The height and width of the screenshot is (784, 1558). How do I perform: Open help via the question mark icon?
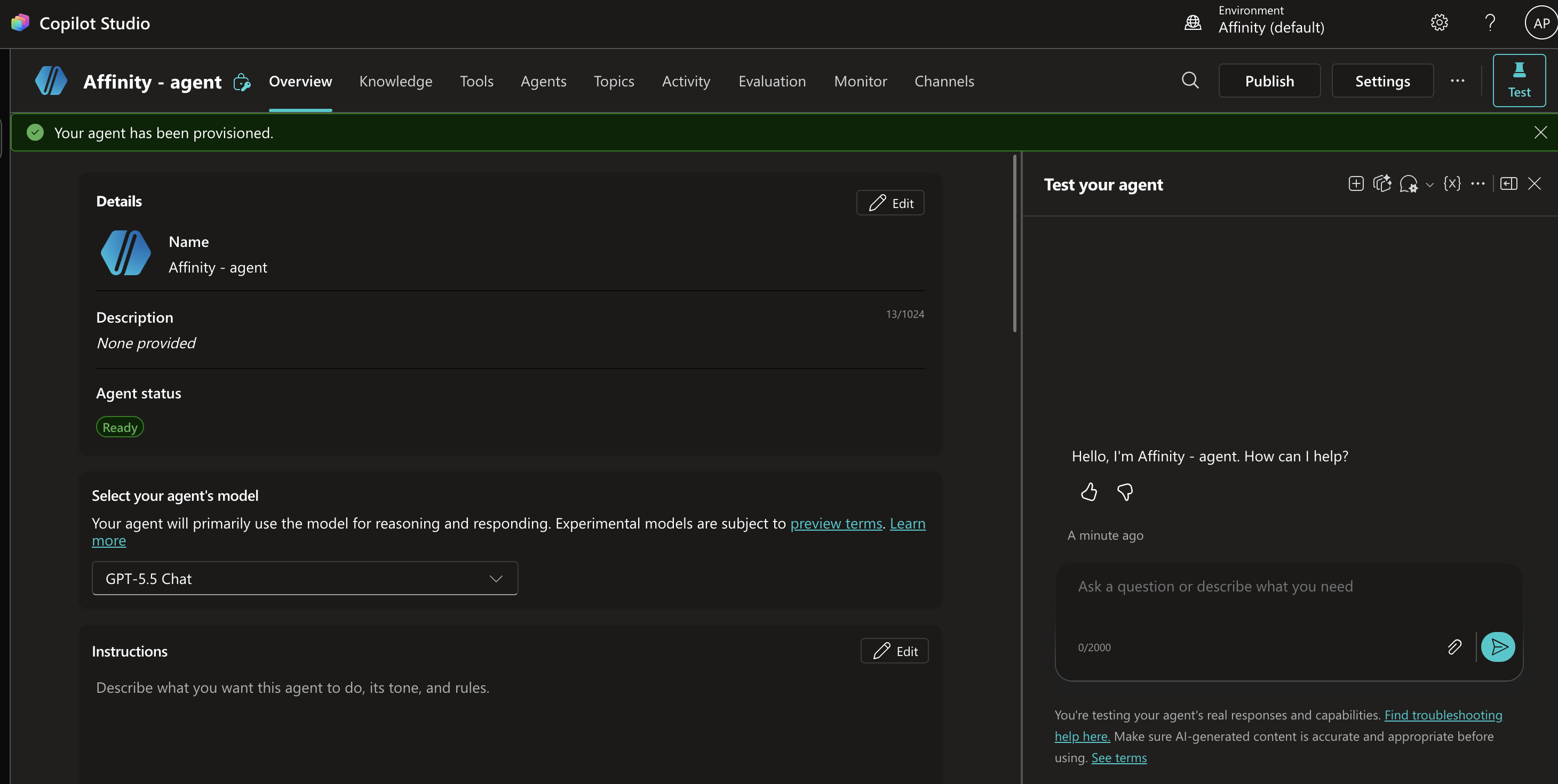click(x=1490, y=23)
